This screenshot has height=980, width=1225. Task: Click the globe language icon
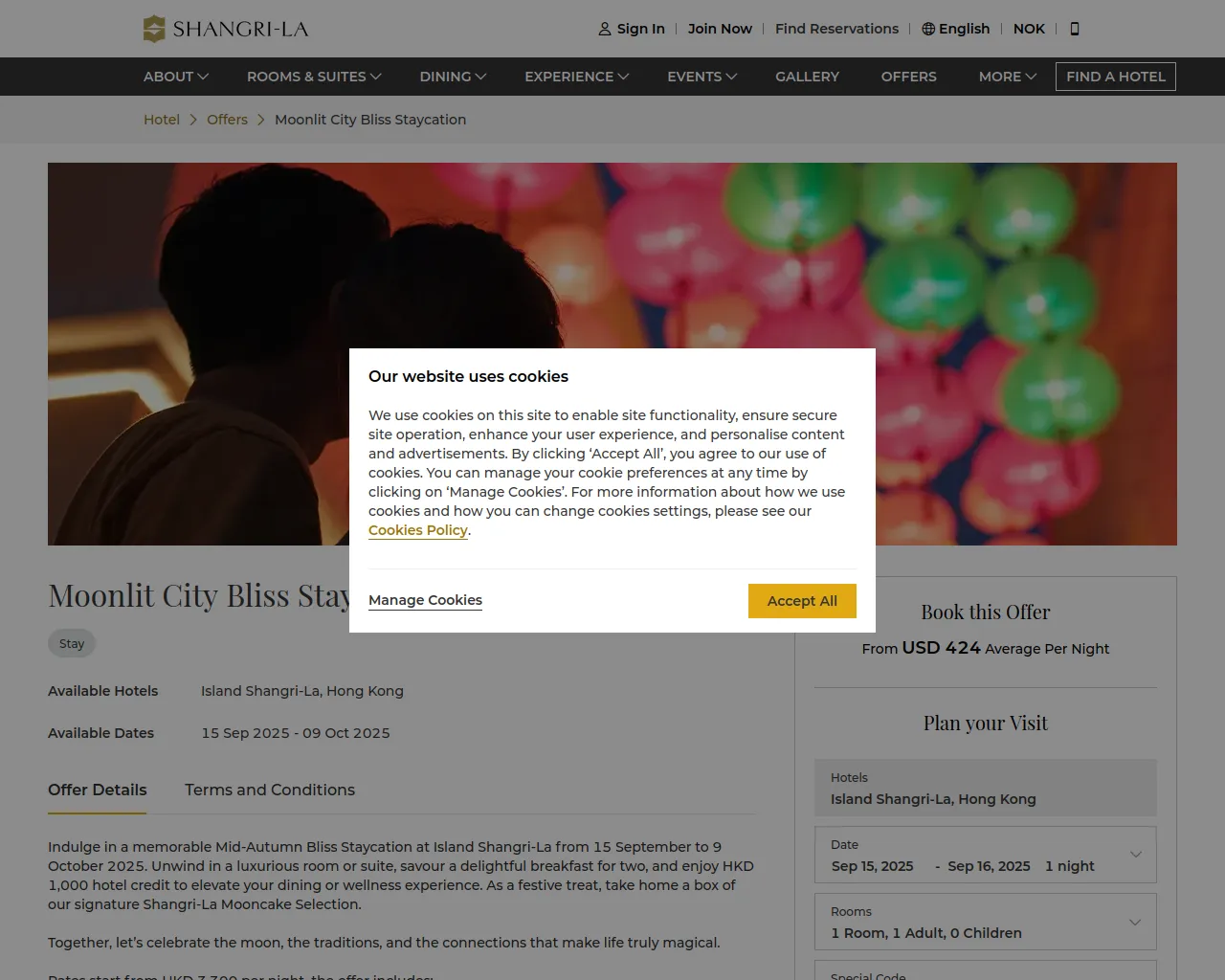point(928,29)
